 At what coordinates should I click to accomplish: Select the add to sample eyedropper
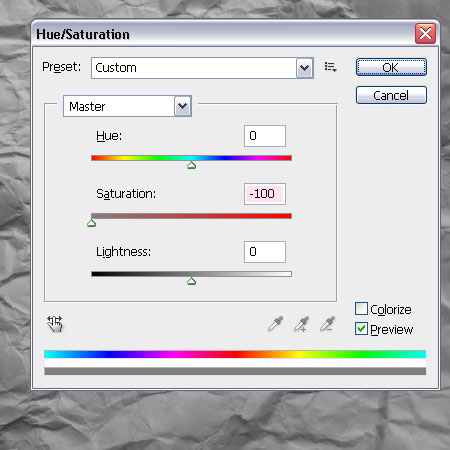pyautogui.click(x=301, y=324)
